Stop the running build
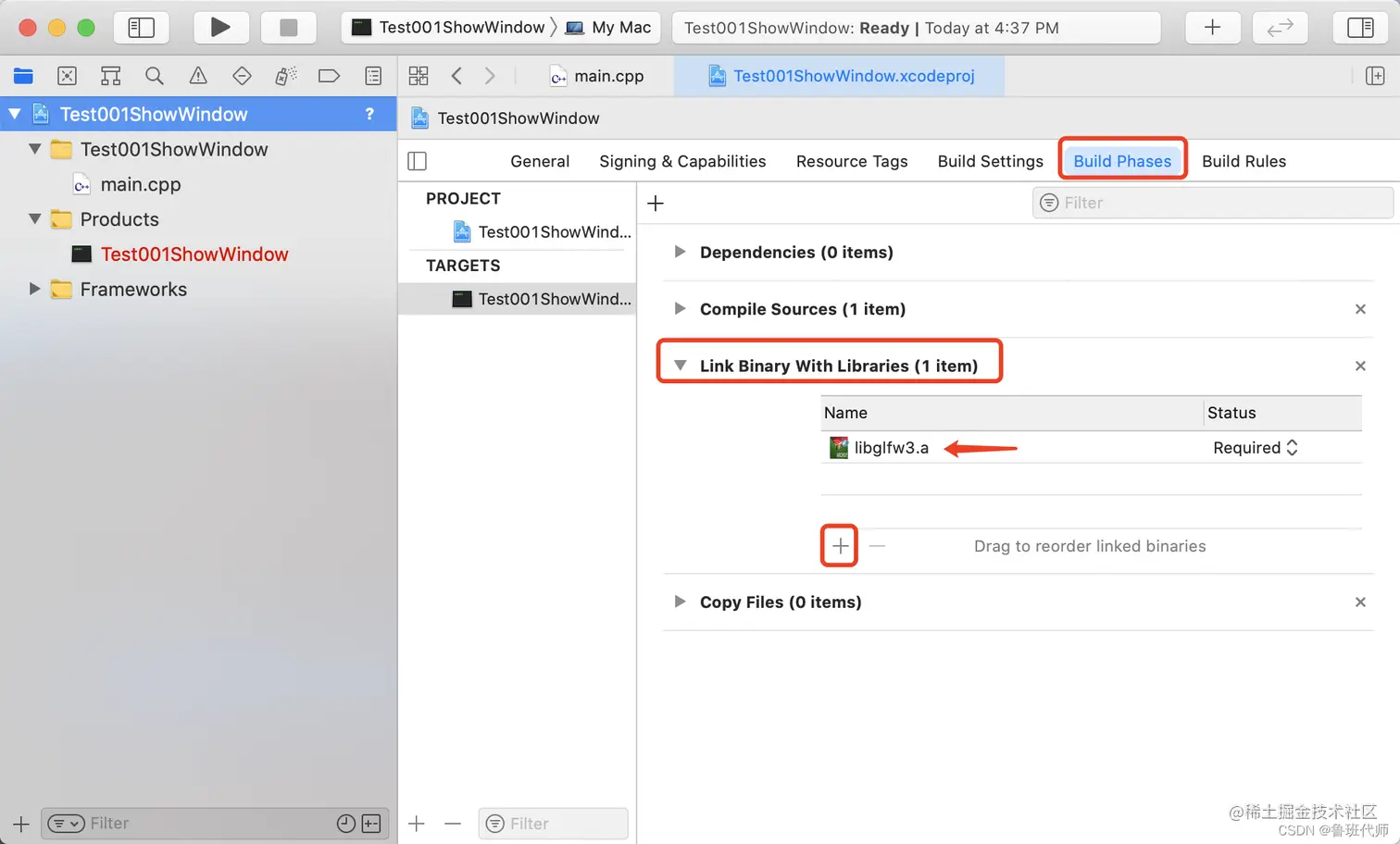Viewport: 1400px width, 844px height. (288, 28)
